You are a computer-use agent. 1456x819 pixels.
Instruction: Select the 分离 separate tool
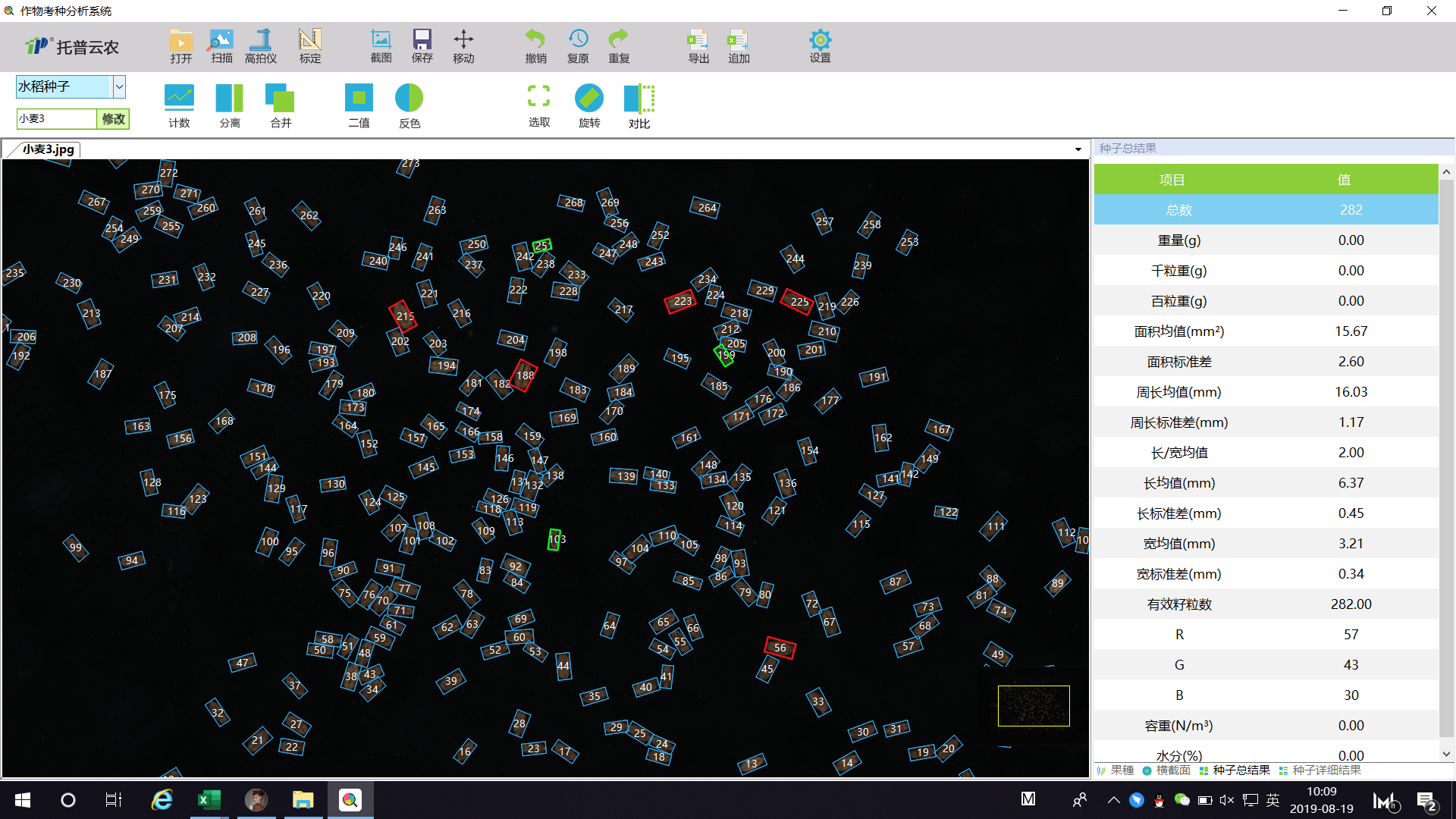tap(230, 106)
